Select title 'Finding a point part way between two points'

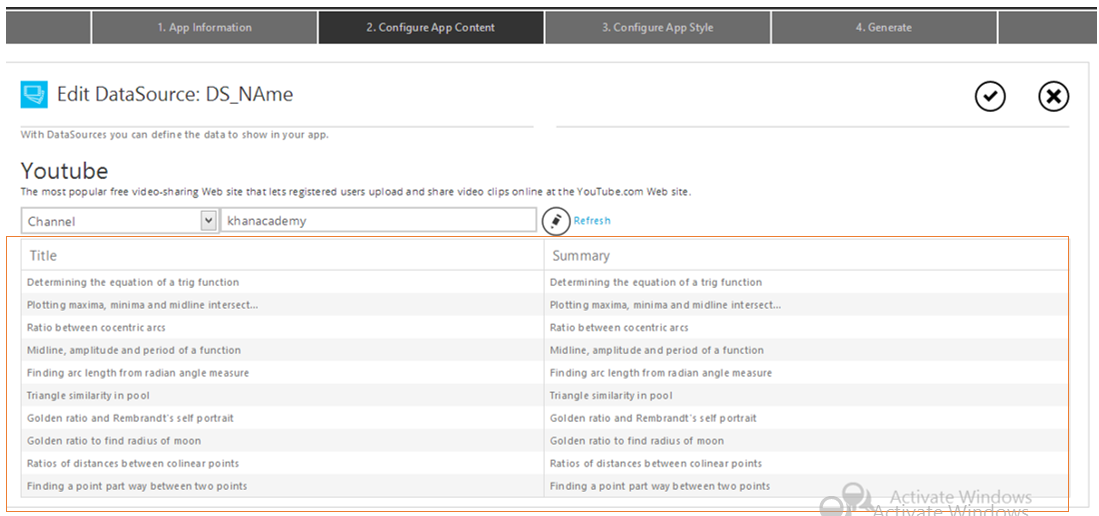coord(137,486)
